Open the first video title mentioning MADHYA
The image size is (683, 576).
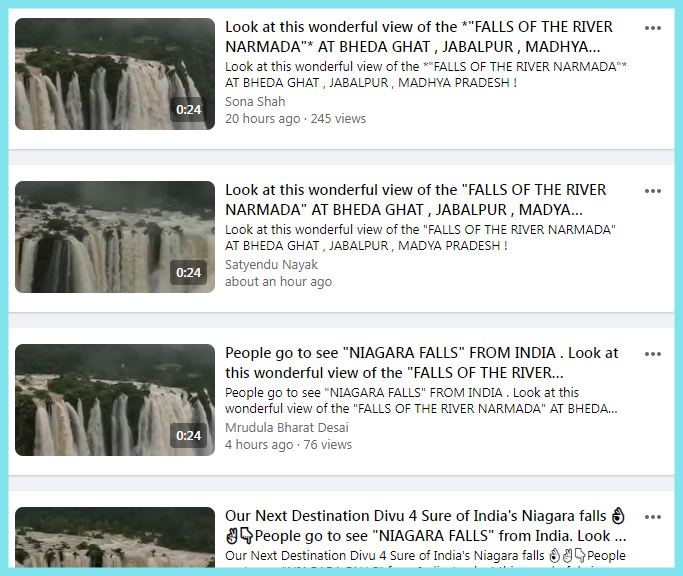tap(419, 37)
